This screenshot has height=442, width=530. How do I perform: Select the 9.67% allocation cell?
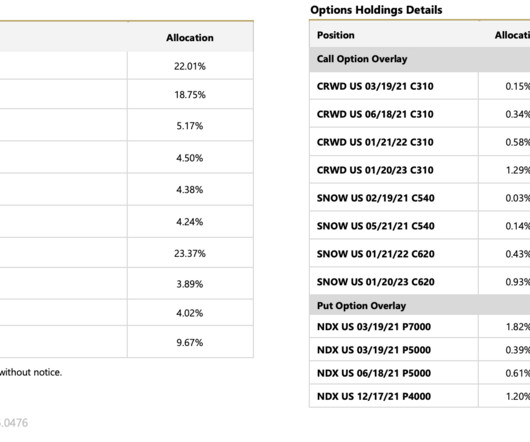coord(190,343)
